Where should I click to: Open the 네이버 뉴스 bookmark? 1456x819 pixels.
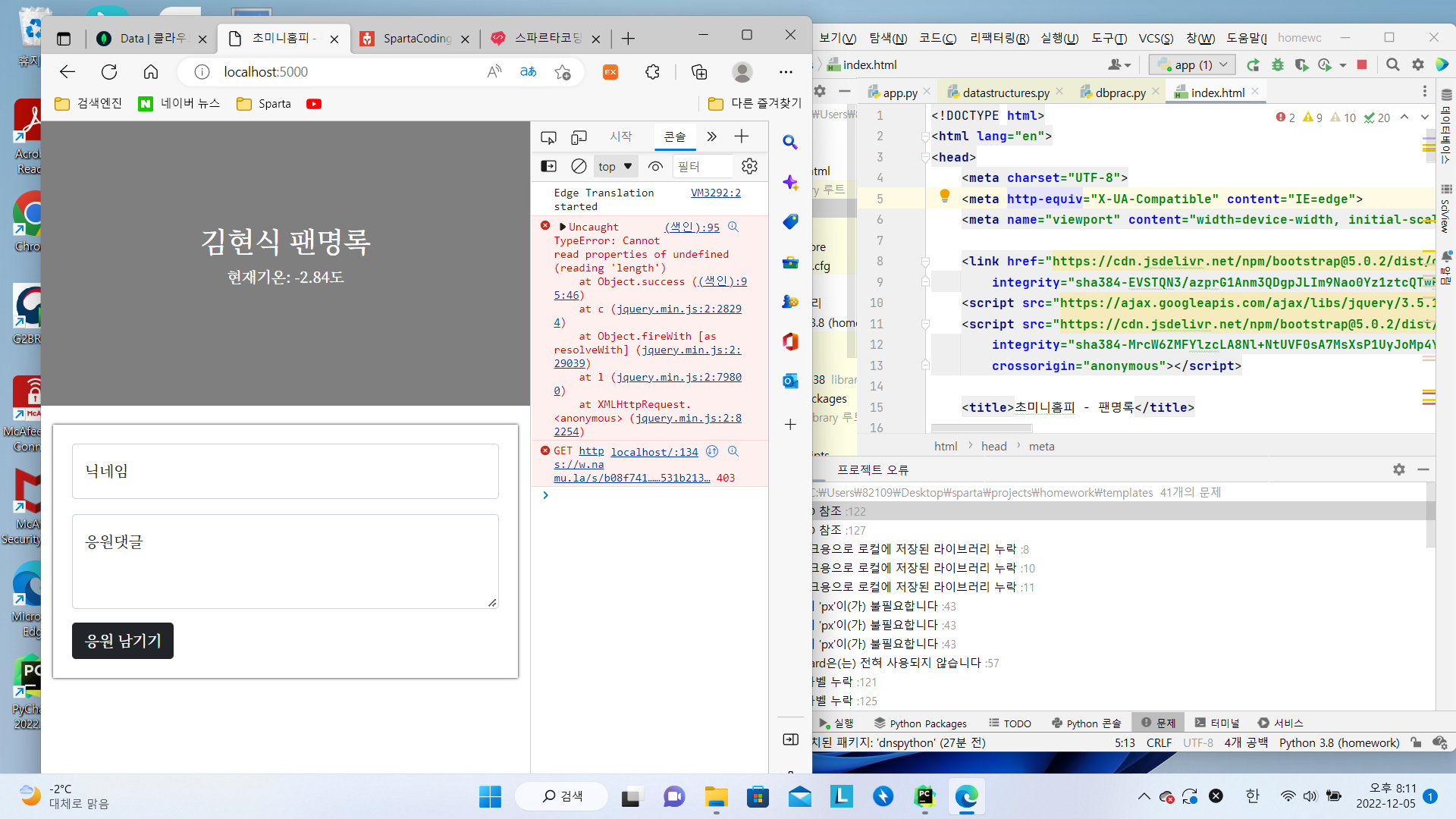point(180,104)
